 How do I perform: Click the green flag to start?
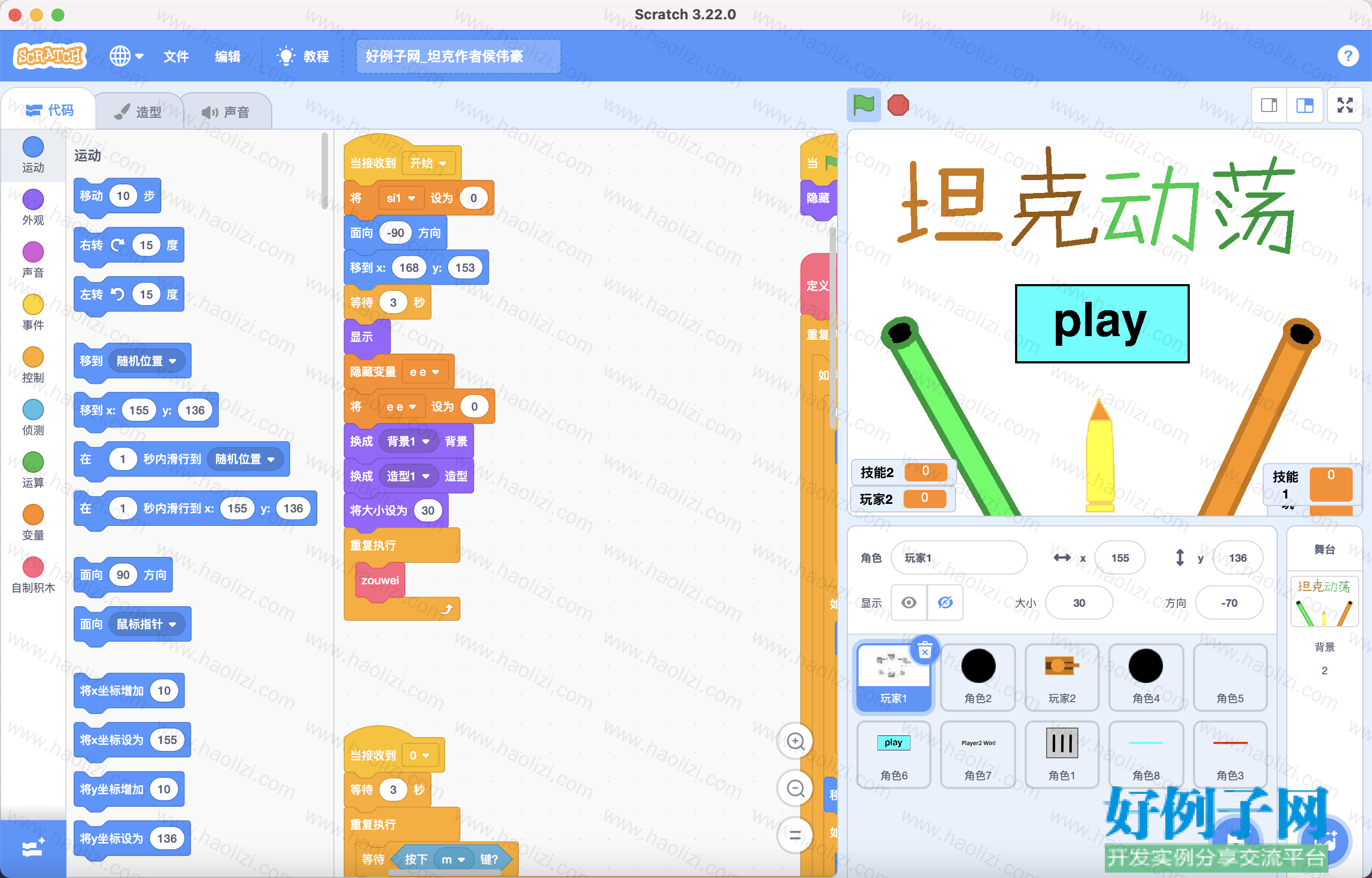tap(863, 105)
